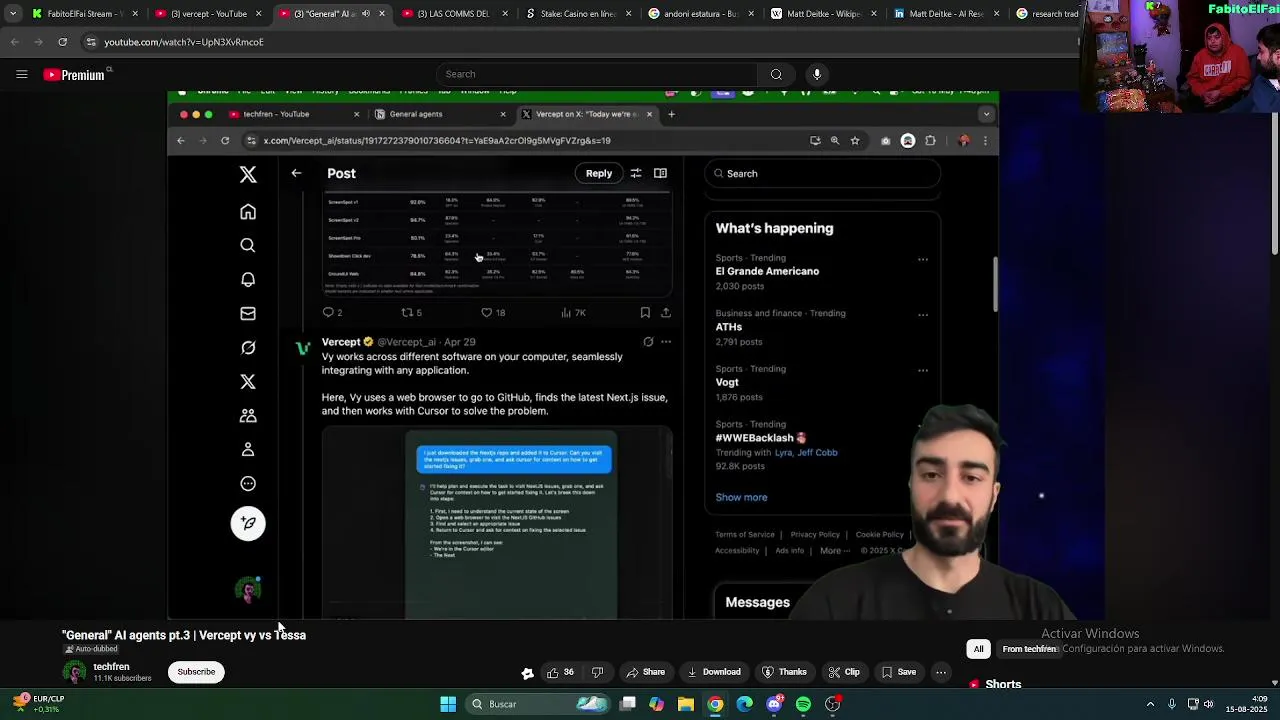This screenshot has height=720, width=1280.
Task: Click the back arrow beside Post heading
Action: coord(296,173)
